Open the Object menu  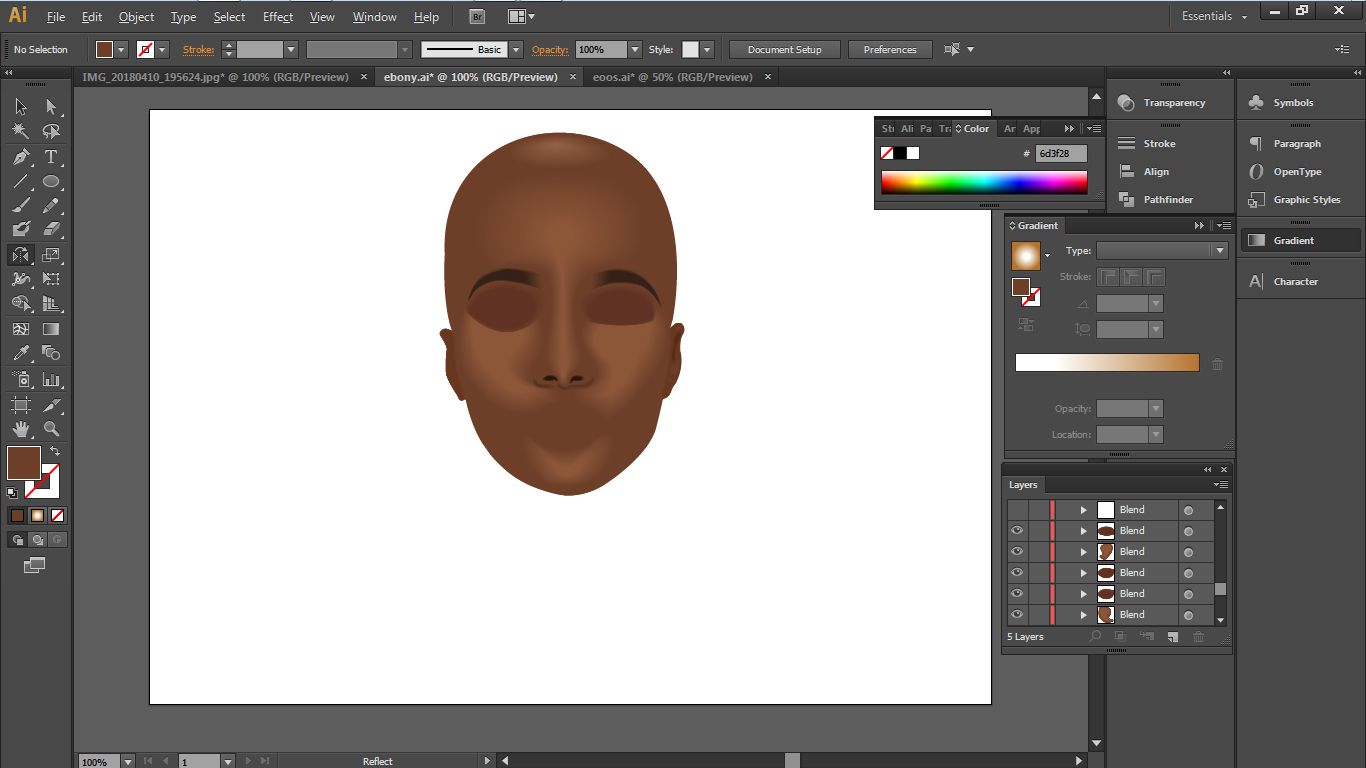coord(136,17)
